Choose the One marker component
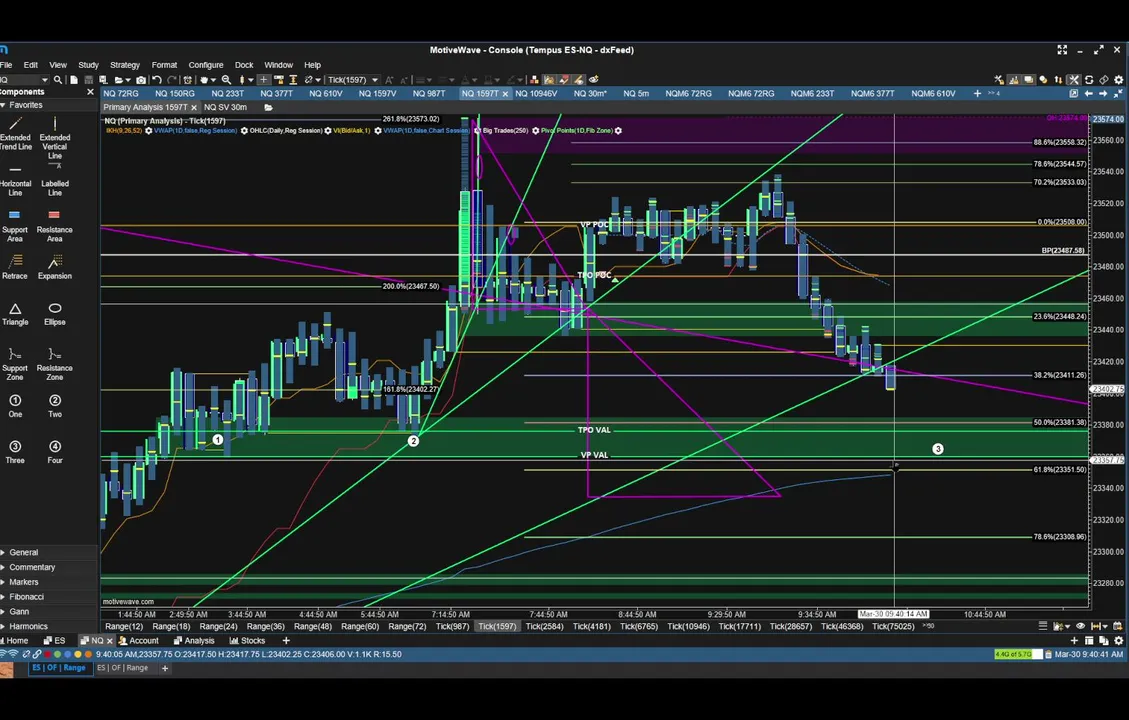This screenshot has width=1129, height=720. [15, 406]
